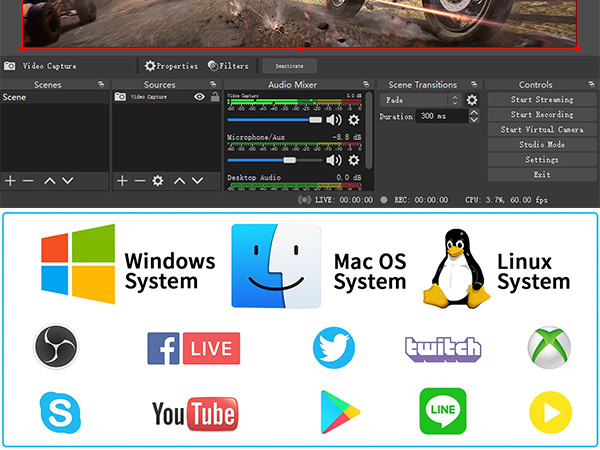The width and height of the screenshot is (600, 450).
Task: Click the Windows logo
Action: (78, 264)
